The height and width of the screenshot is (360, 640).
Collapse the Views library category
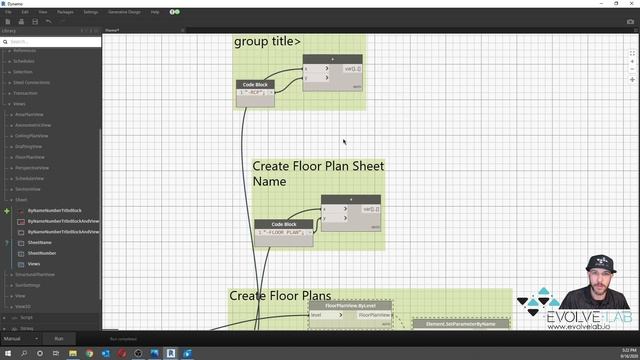[19, 104]
